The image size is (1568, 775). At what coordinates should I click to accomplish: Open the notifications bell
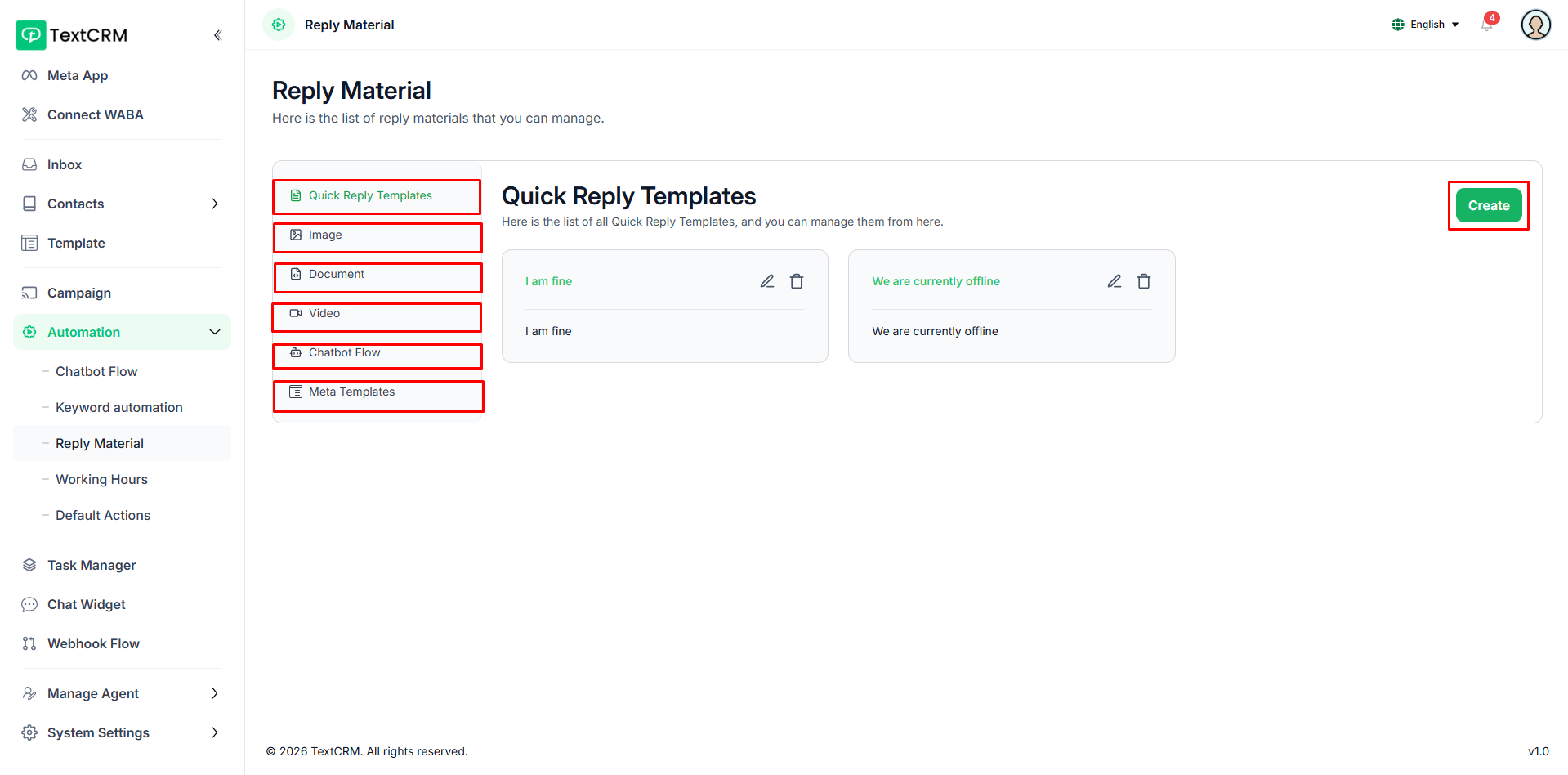(x=1486, y=25)
